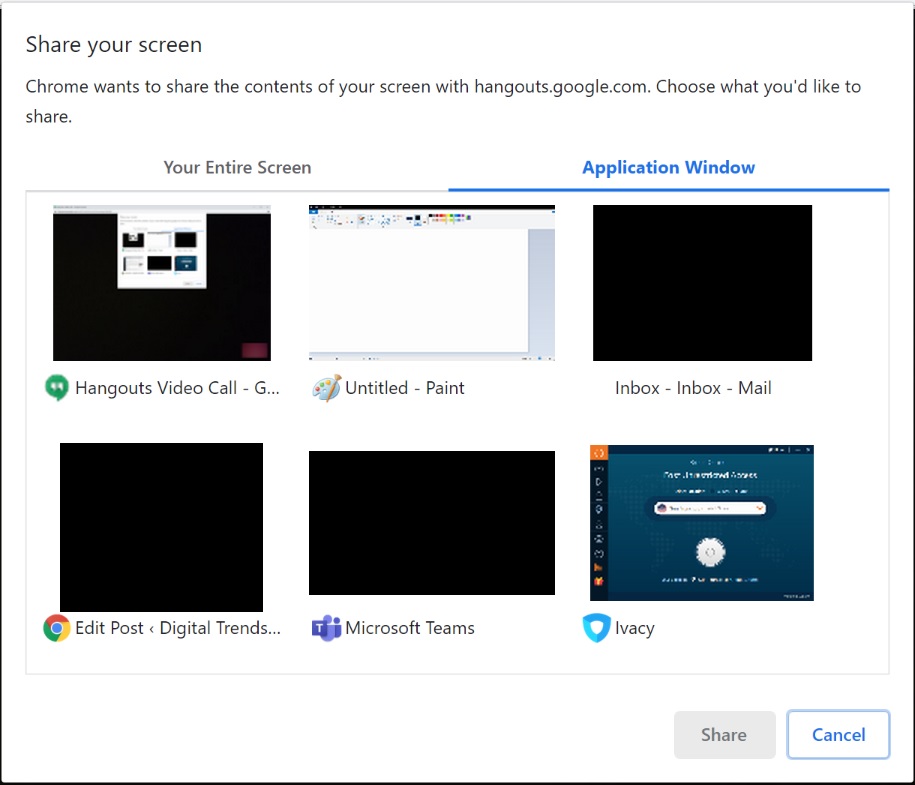
Task: Click the green Hangouts Video Call icon
Action: [58, 388]
